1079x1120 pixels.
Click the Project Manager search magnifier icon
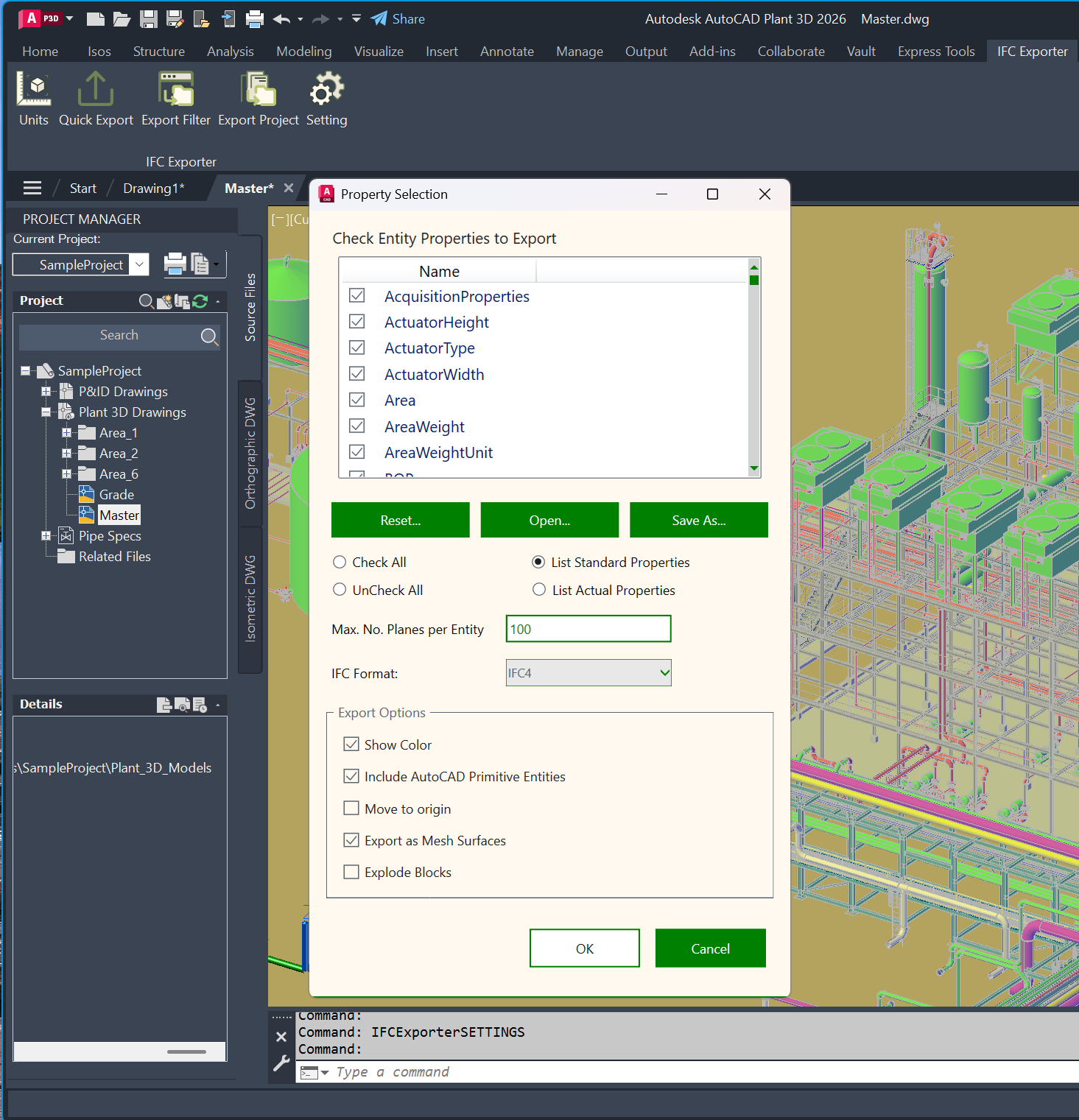click(209, 337)
